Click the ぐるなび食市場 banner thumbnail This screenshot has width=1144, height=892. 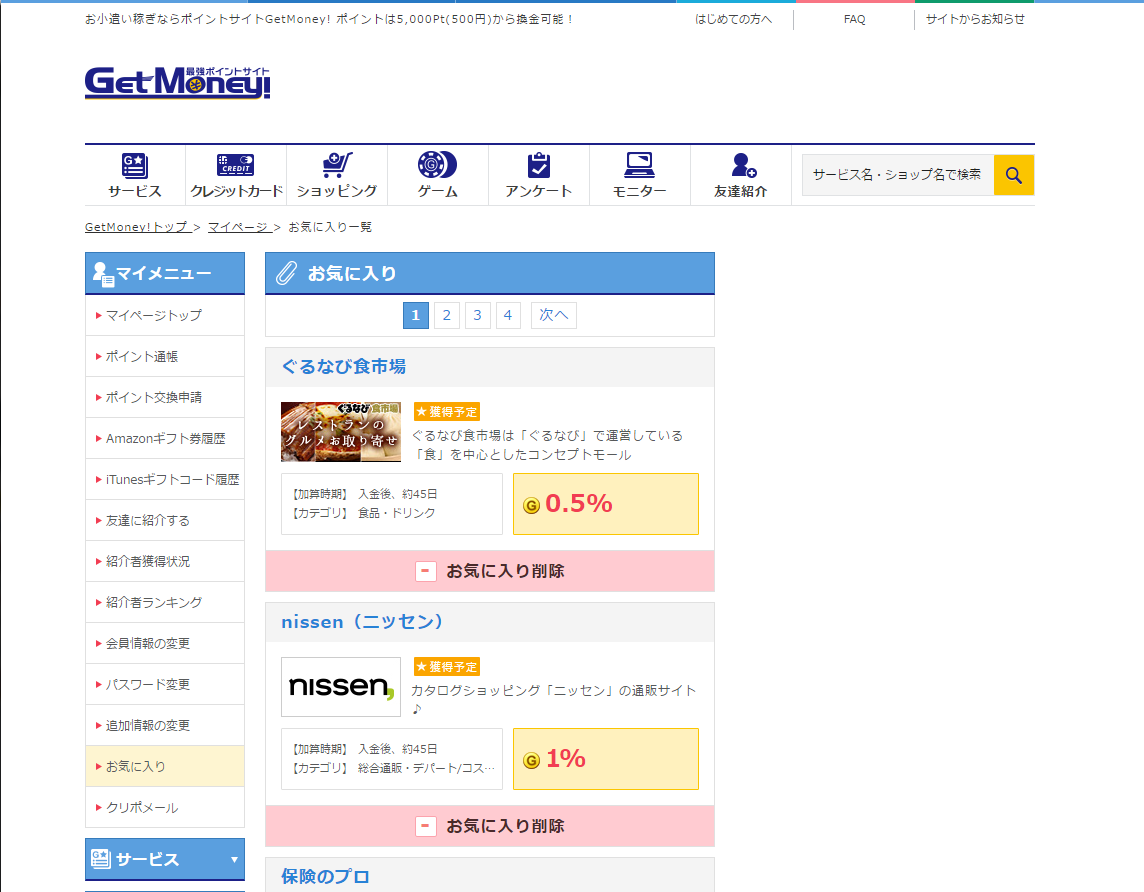pos(341,432)
